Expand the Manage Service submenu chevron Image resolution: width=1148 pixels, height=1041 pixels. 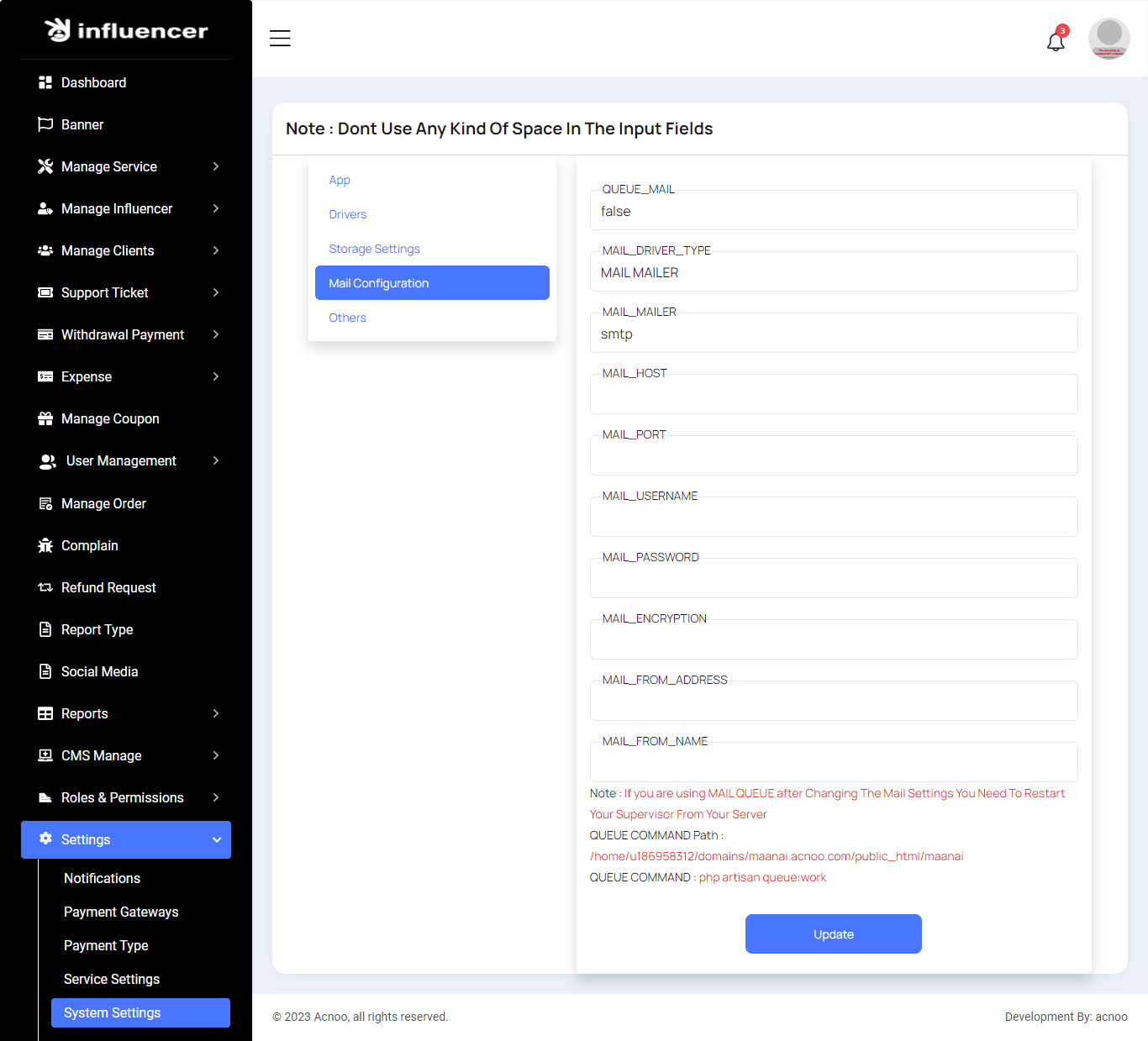pyautogui.click(x=216, y=166)
